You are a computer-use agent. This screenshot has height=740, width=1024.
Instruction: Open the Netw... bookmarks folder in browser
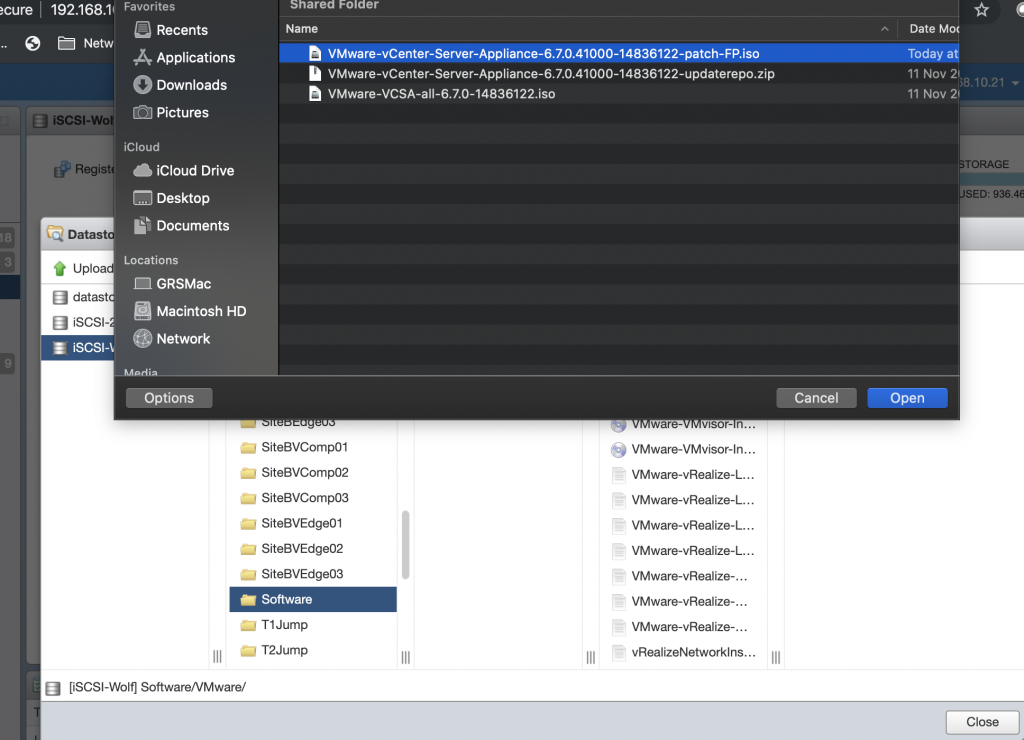click(x=86, y=43)
